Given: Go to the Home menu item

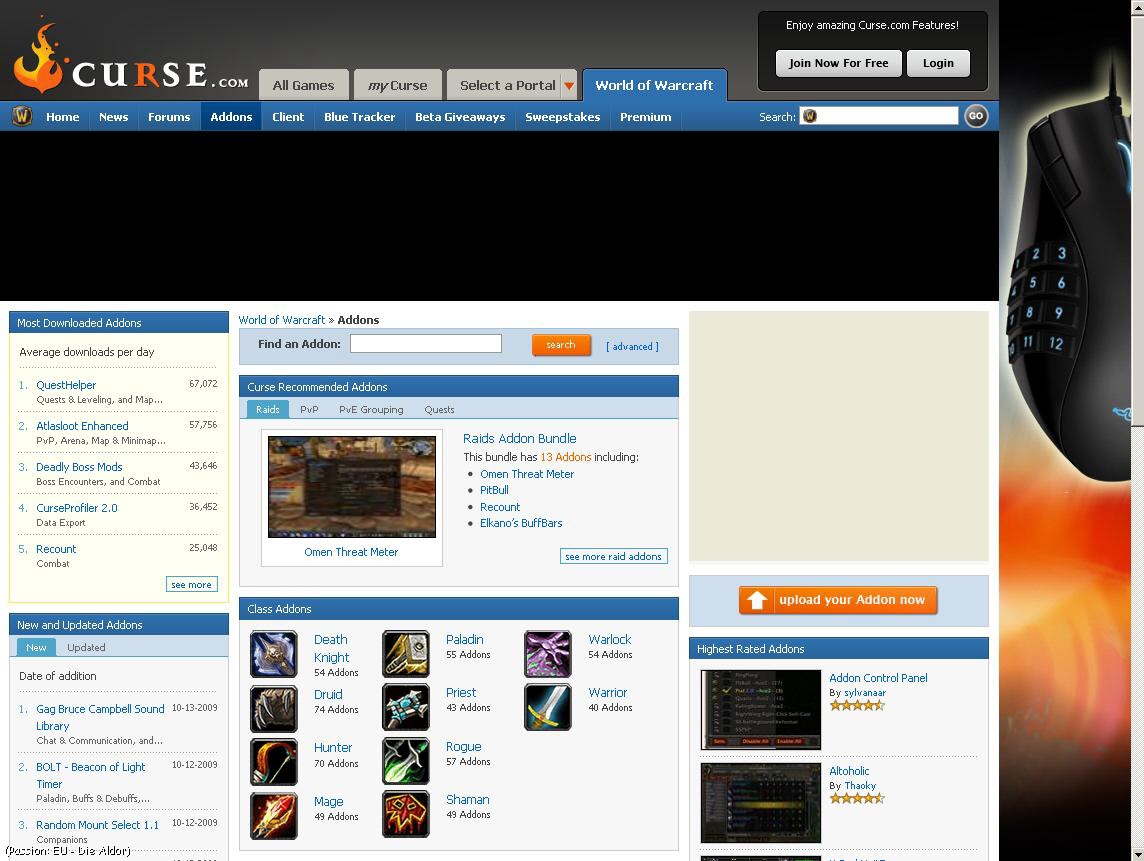Looking at the screenshot, I should click(x=63, y=117).
